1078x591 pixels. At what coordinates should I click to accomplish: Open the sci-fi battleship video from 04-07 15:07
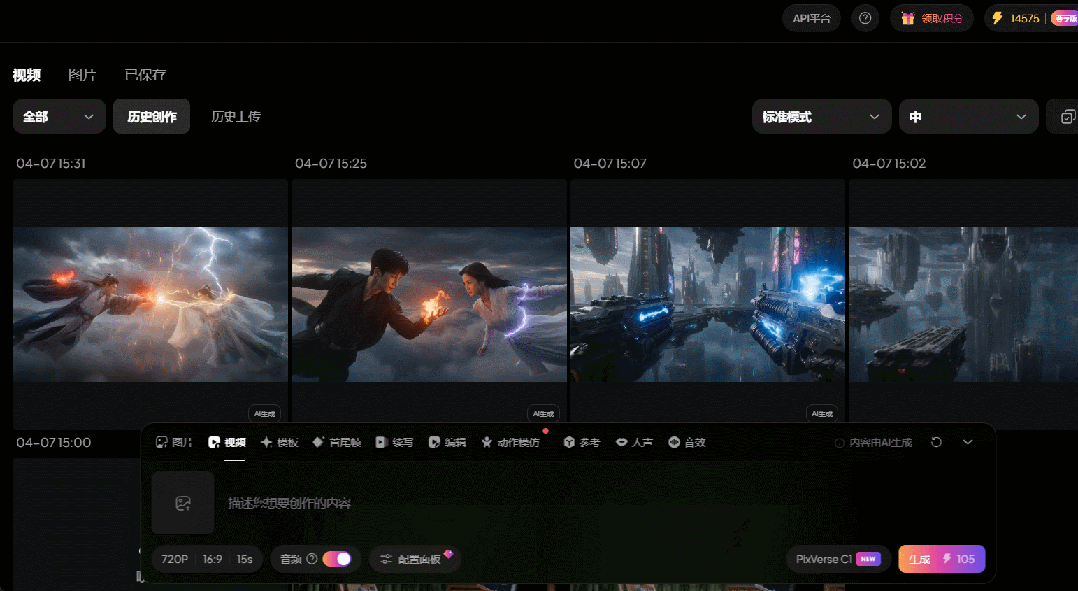(x=707, y=304)
